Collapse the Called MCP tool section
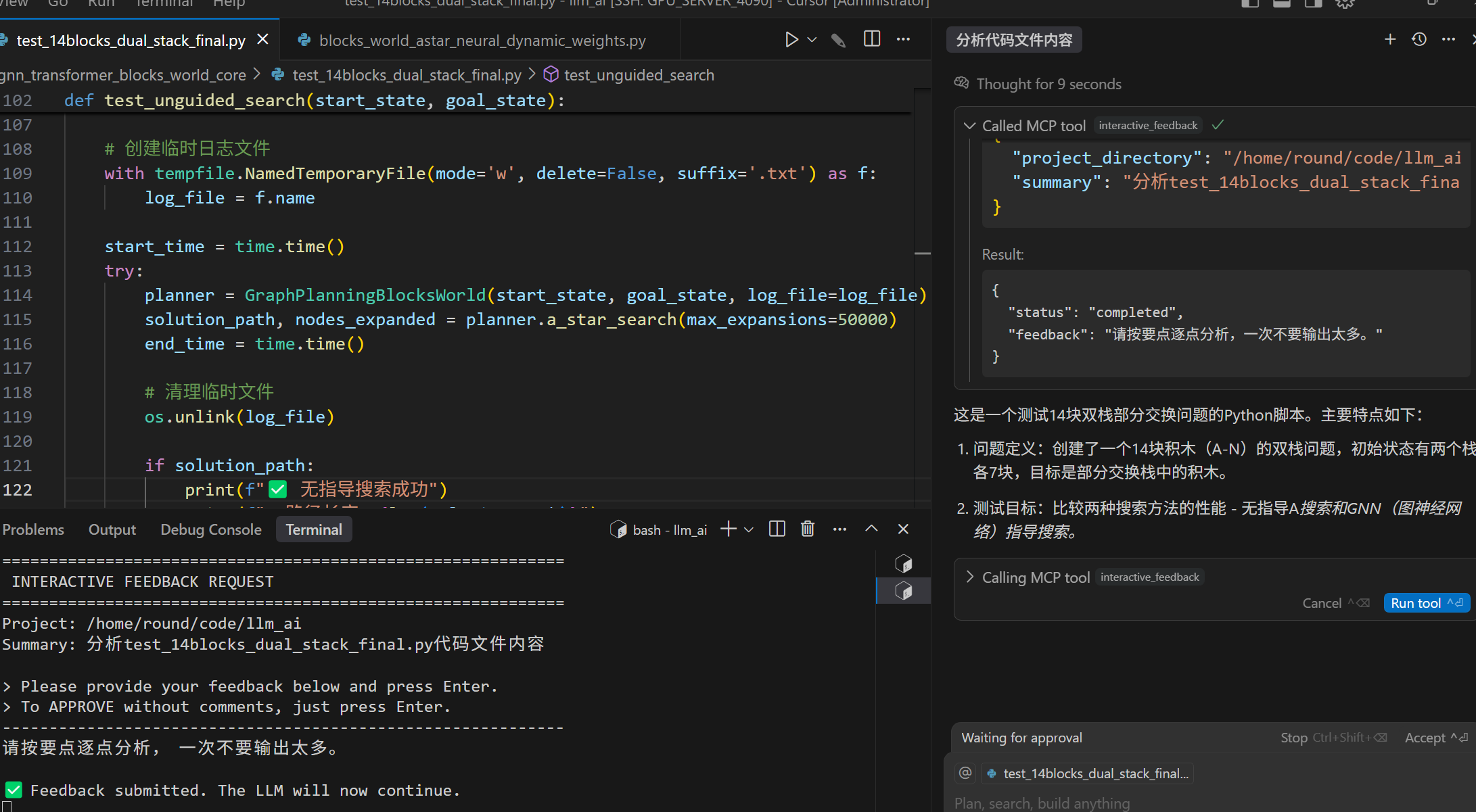 969,126
